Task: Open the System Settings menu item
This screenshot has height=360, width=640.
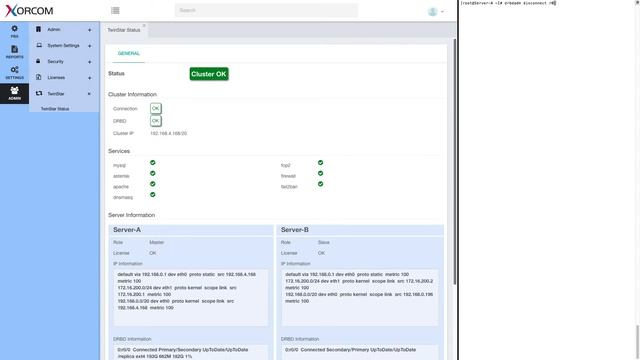Action: (63, 45)
